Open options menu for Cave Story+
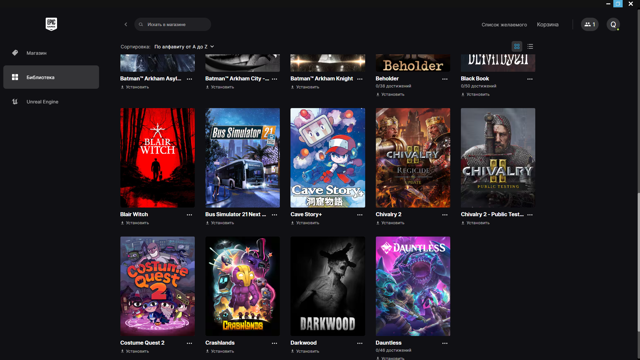Viewport: 640px width, 360px height. [x=360, y=215]
